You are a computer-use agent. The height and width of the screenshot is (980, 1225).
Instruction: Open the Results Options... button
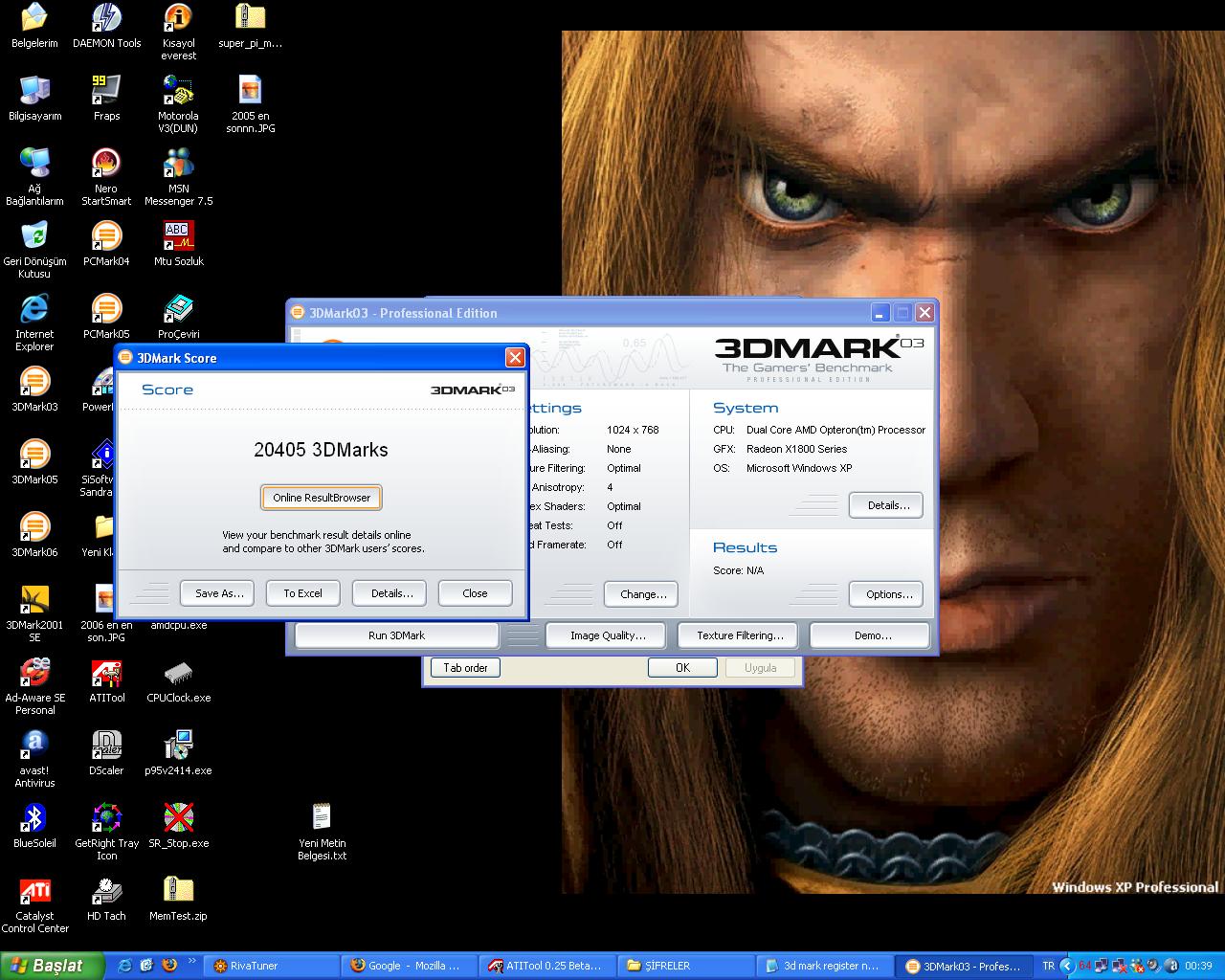888,594
